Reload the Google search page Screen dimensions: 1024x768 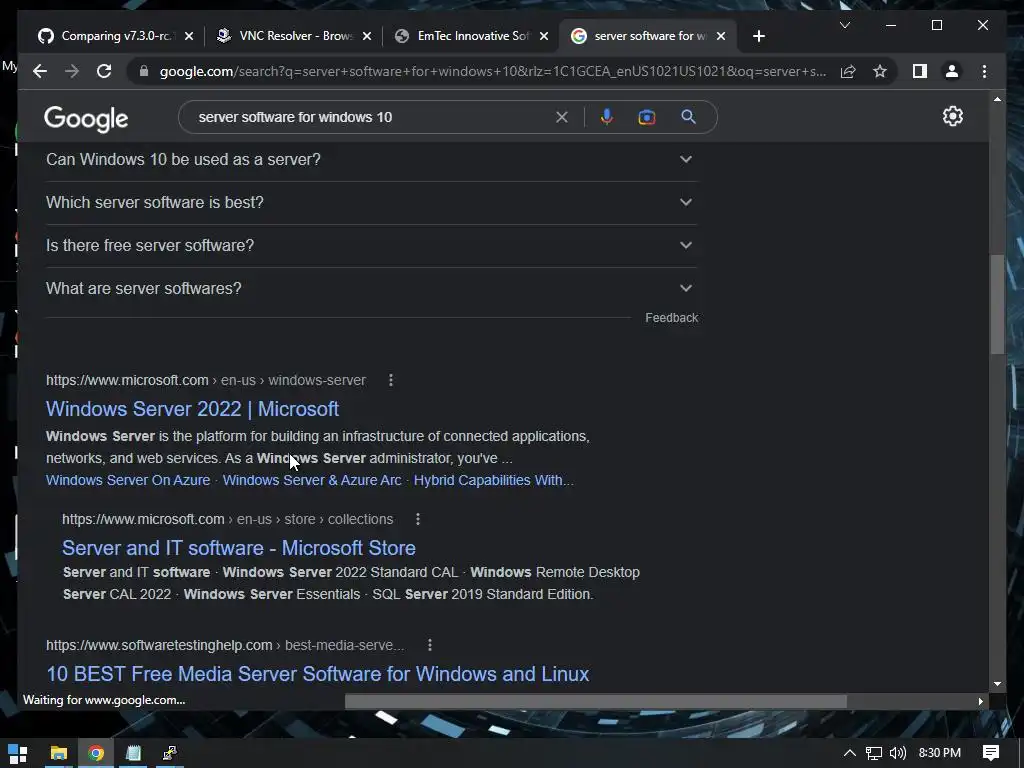(104, 71)
